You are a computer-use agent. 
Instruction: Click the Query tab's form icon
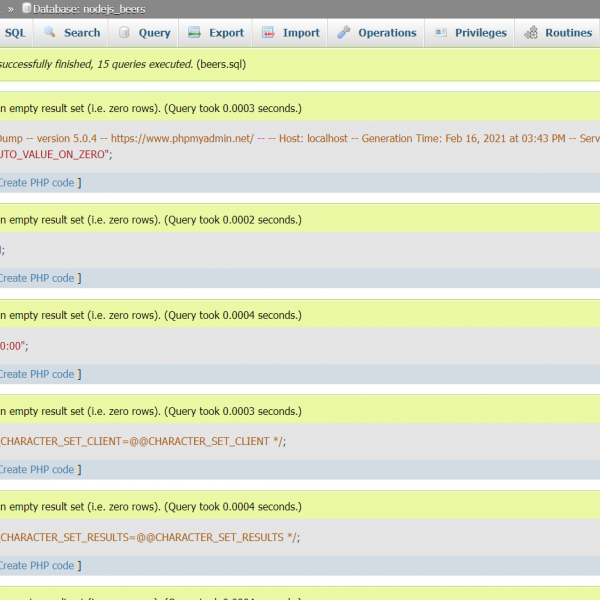pyautogui.click(x=124, y=32)
